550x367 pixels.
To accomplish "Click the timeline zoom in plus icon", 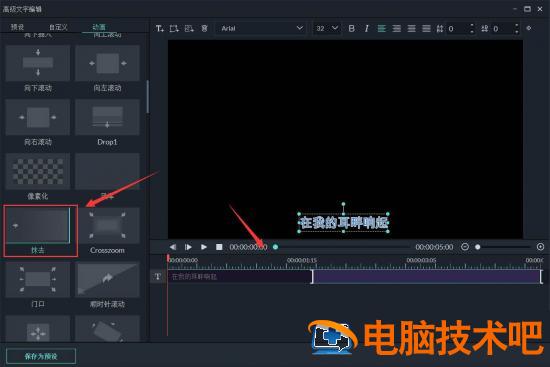I will coord(540,247).
